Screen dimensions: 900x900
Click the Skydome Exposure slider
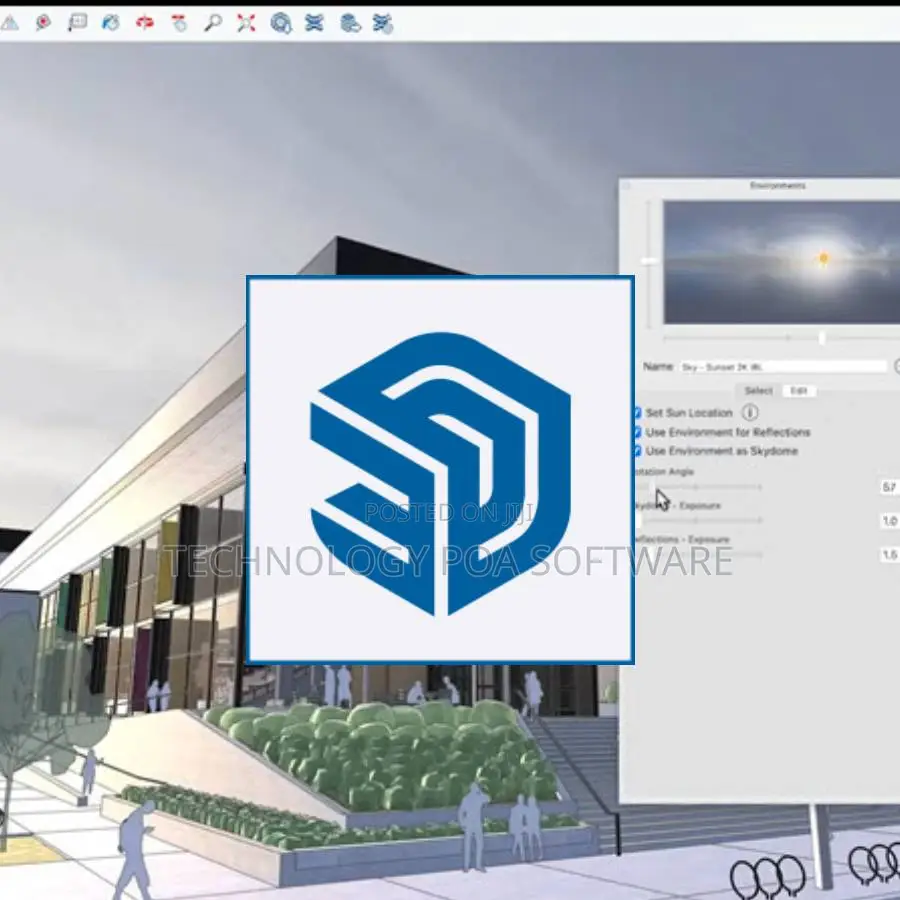698,521
